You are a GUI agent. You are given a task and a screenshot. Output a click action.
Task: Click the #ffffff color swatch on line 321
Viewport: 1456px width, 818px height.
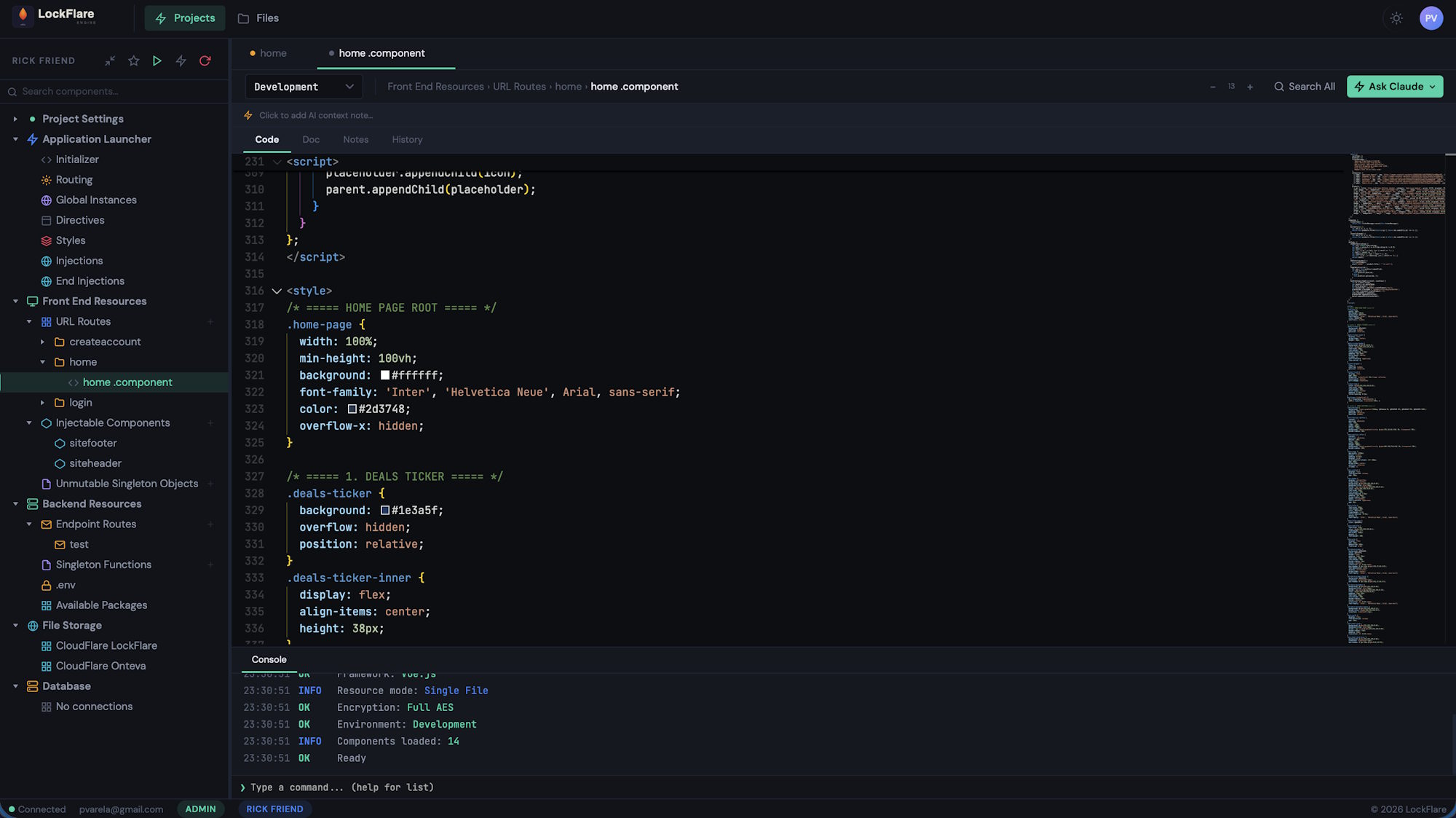click(385, 375)
